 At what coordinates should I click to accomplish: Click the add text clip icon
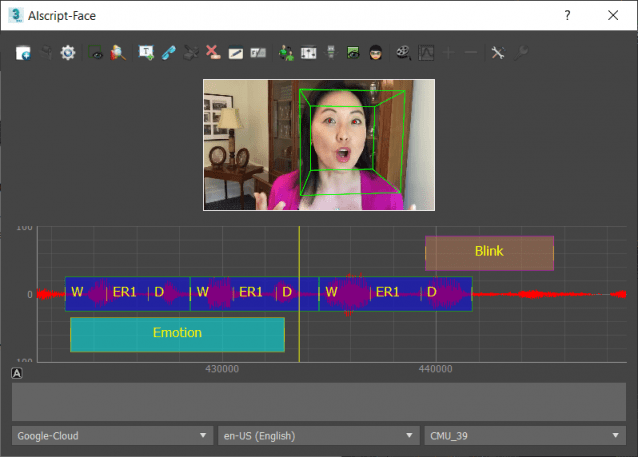pos(146,53)
